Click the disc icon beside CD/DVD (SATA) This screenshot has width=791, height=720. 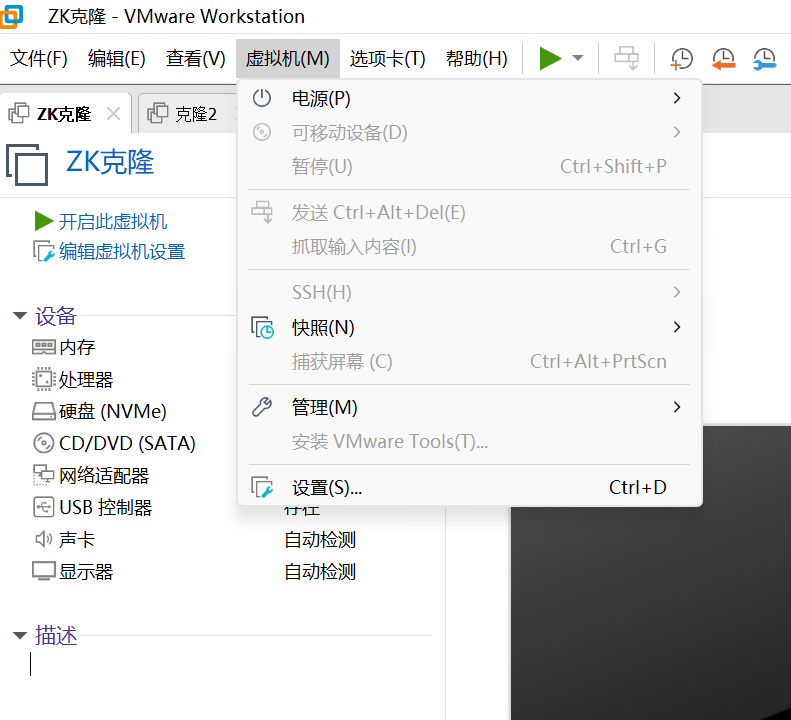(44, 443)
